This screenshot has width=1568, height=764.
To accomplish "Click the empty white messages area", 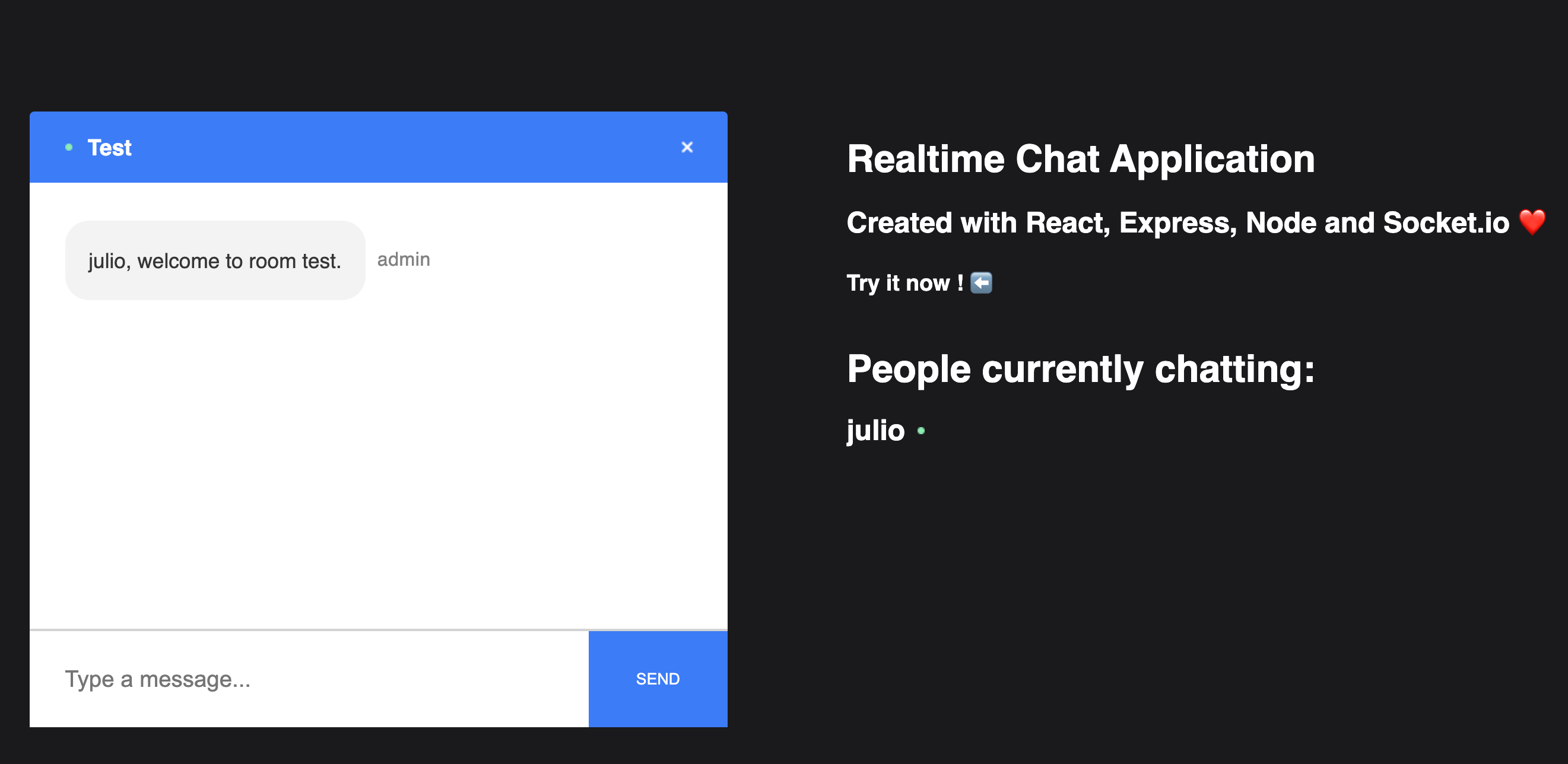I will [378, 462].
